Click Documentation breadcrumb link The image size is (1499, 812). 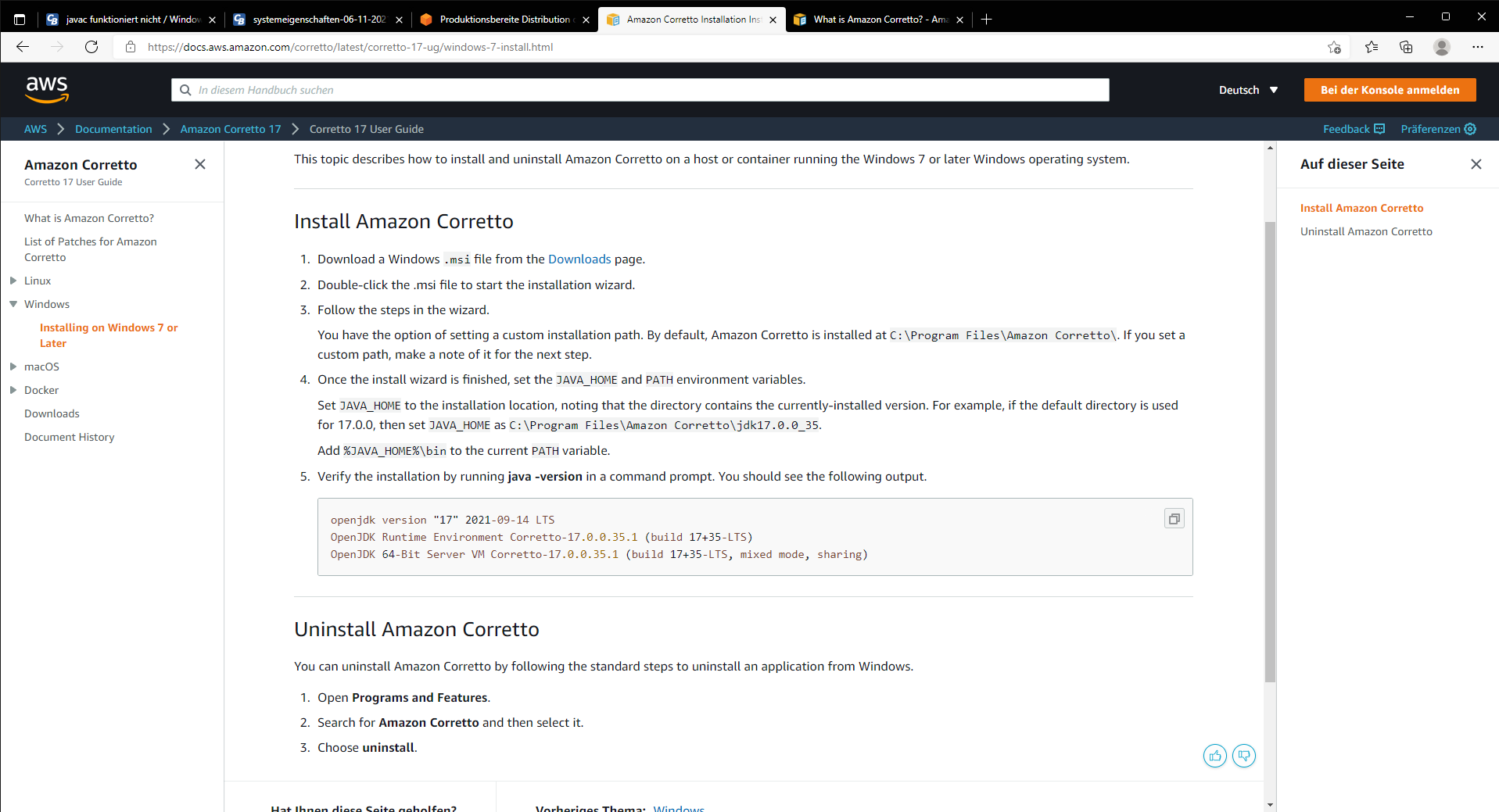click(x=113, y=129)
